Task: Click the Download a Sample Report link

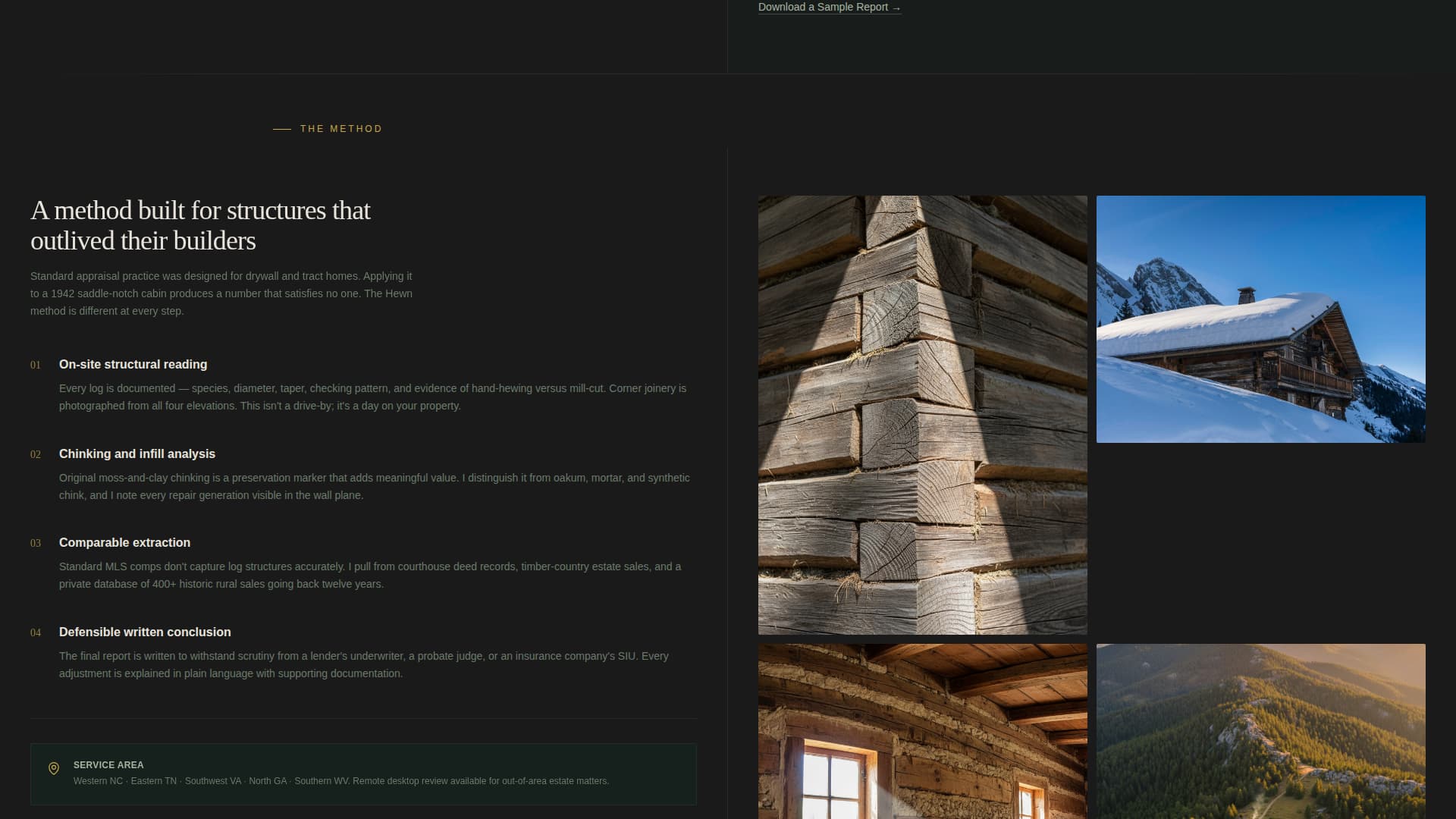Action: coord(823,7)
